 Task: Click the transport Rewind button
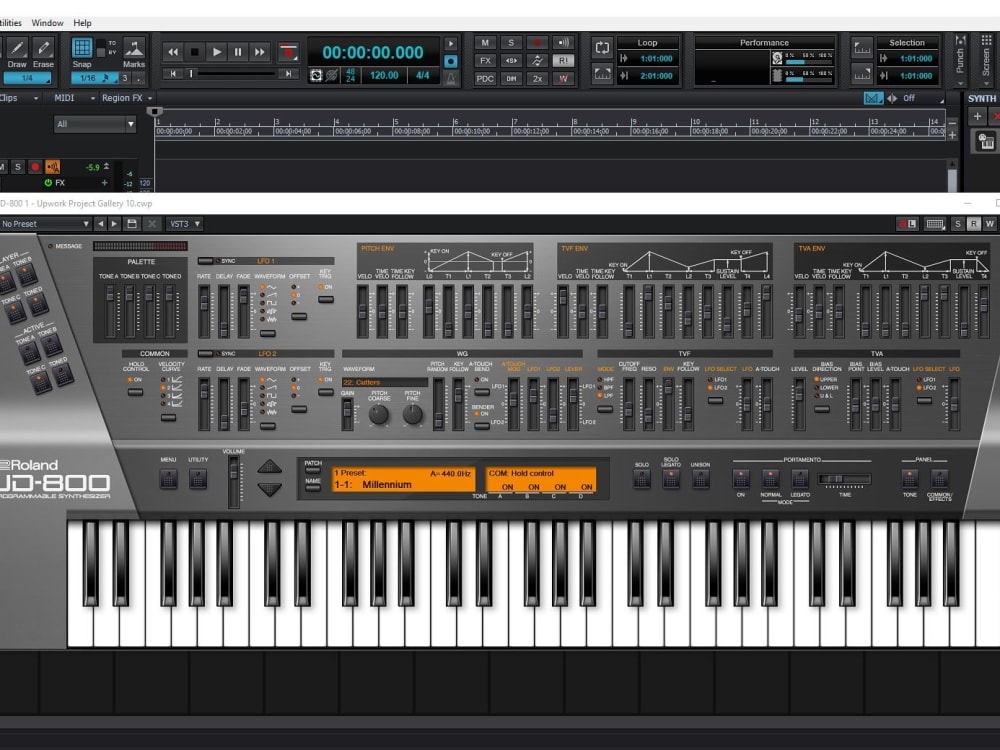[x=173, y=52]
